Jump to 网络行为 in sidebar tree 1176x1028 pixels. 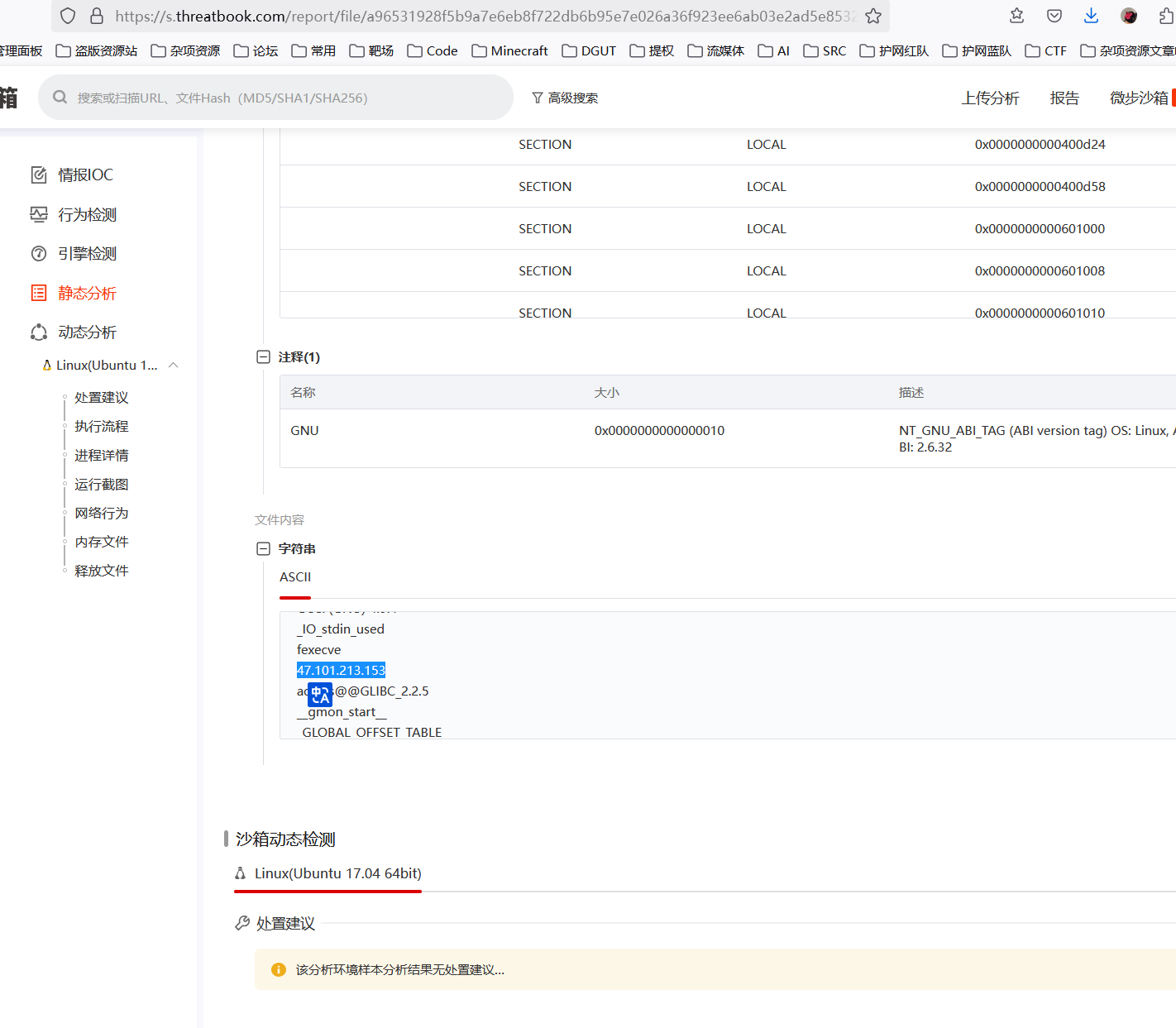tap(101, 514)
